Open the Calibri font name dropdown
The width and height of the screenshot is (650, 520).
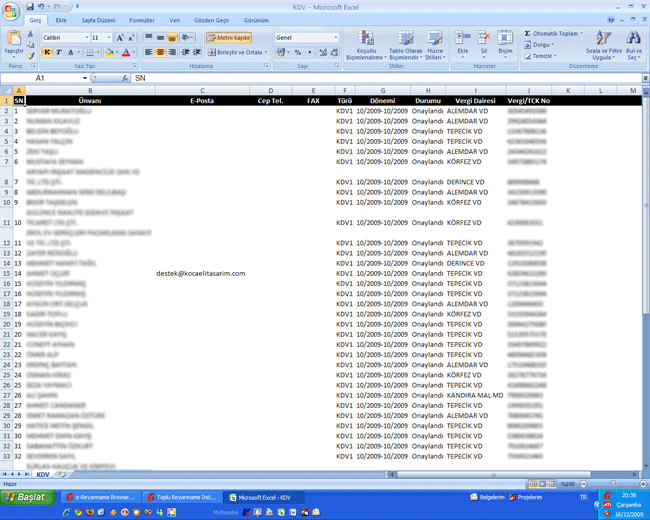(87, 38)
